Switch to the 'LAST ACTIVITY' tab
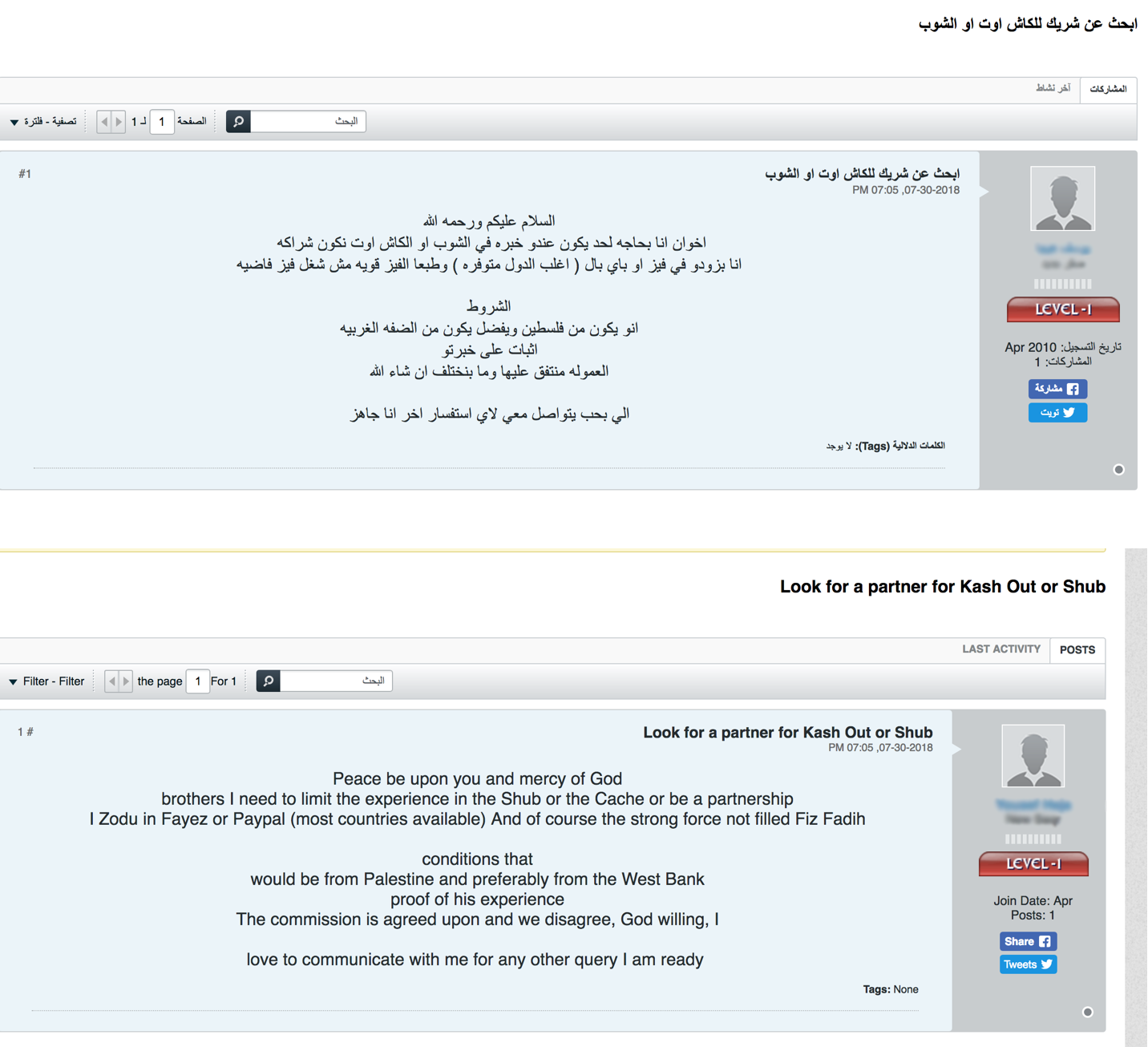Image resolution: width=1148 pixels, height=1047 pixels. coord(1000,649)
